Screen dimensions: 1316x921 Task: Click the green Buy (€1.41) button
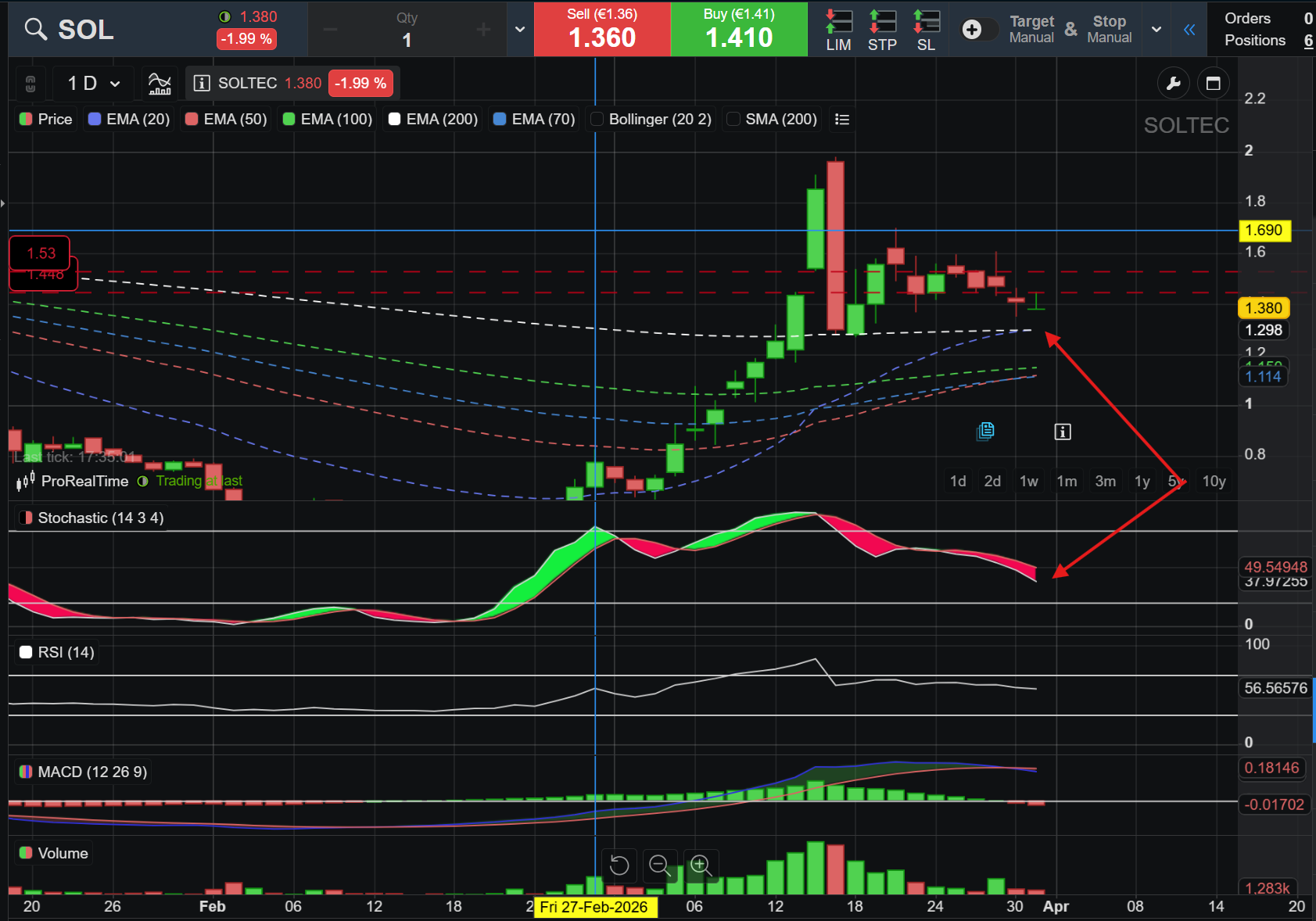[x=739, y=30]
